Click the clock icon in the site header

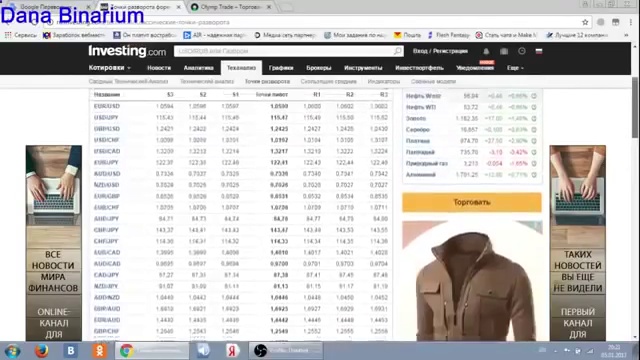[x=522, y=51]
